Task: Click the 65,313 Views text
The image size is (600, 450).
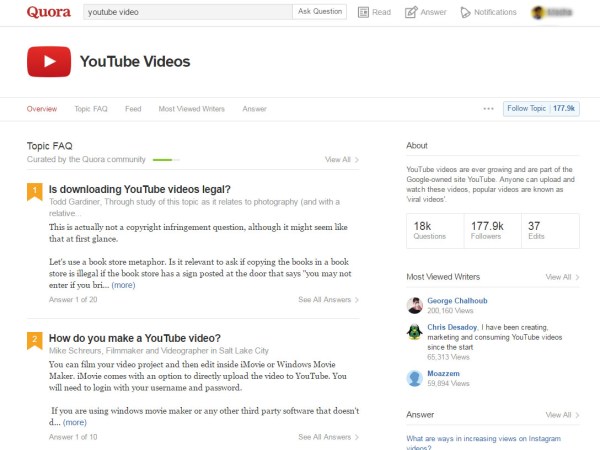Action: pos(448,357)
